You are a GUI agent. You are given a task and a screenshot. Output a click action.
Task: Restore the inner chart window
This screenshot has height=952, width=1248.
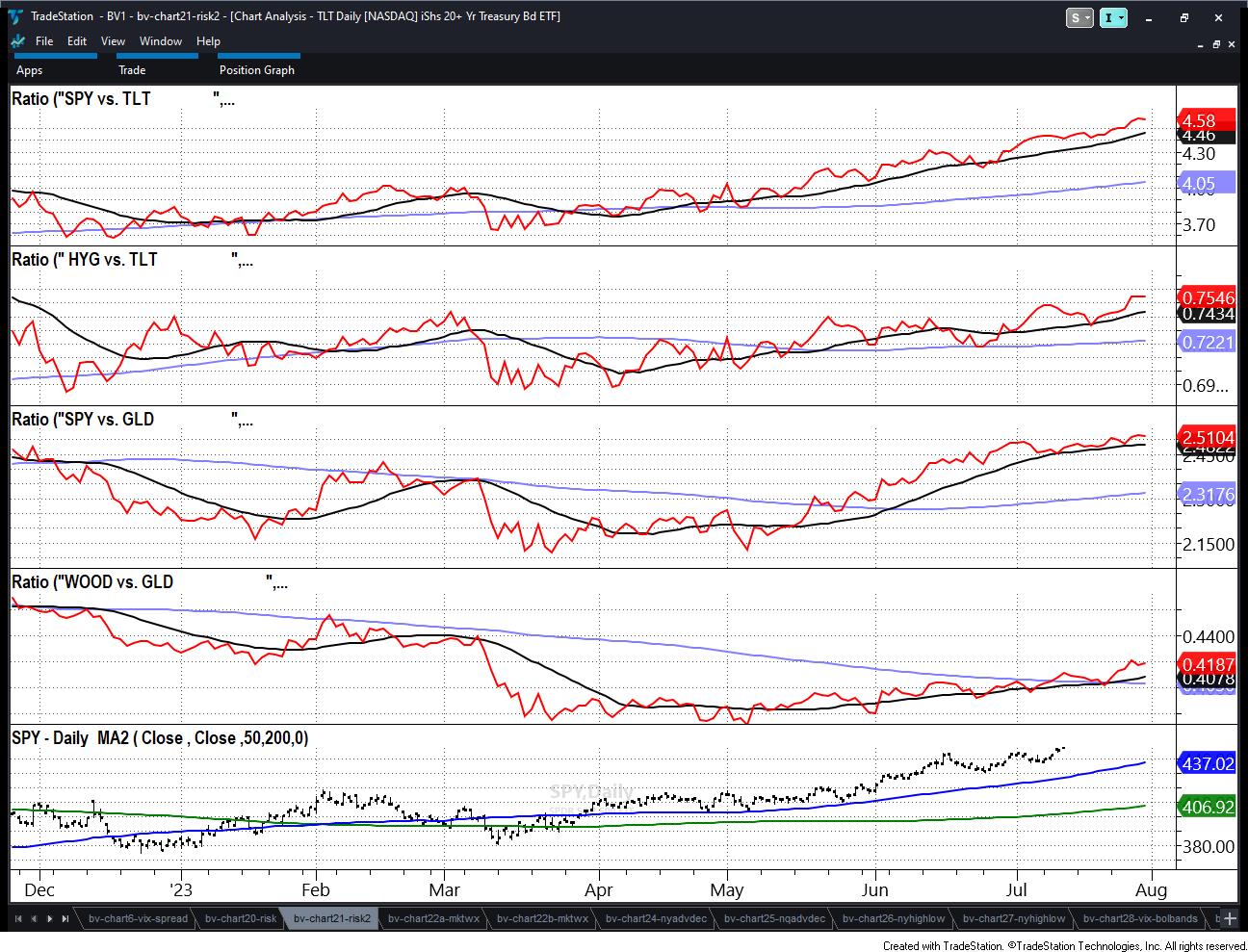pos(1216,44)
